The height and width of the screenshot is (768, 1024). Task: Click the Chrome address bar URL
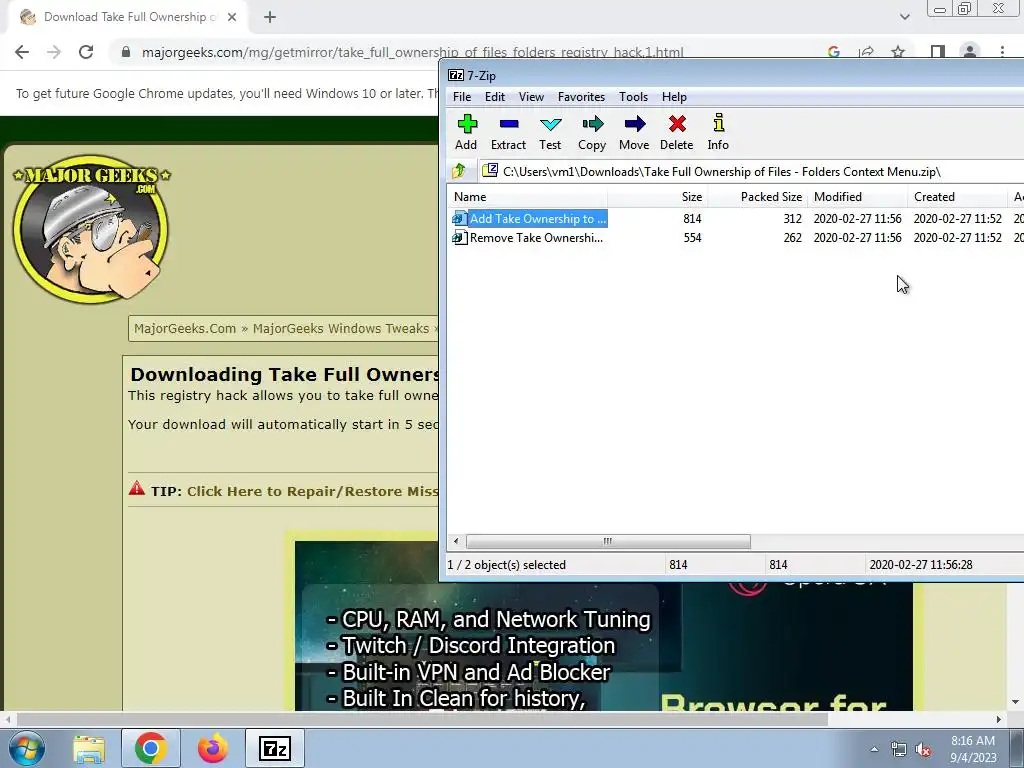pos(412,52)
